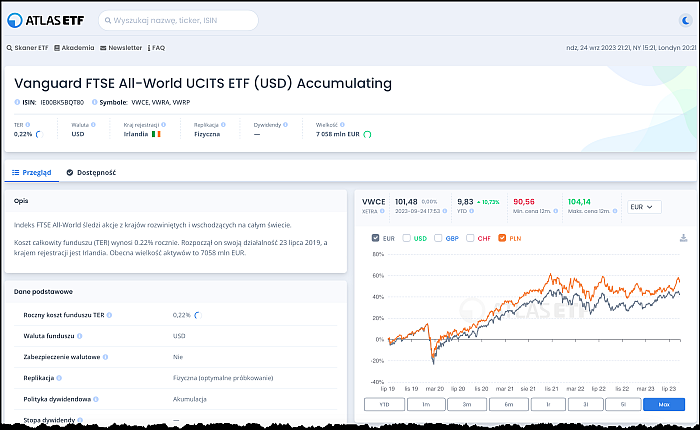Switch to the Dostępność tab
Viewport: 700px width, 430px height.
(x=91, y=172)
